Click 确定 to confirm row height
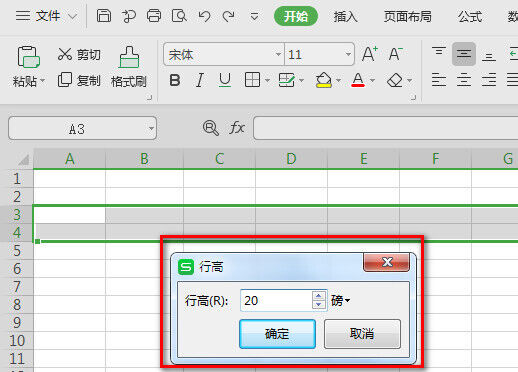518x372 pixels. coord(277,334)
